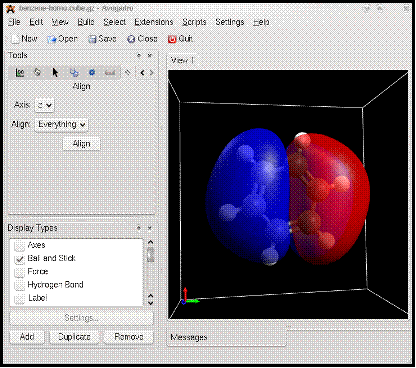This screenshot has width=416, height=368.
Task: Click the Open file toolbar icon
Action: tap(51, 39)
